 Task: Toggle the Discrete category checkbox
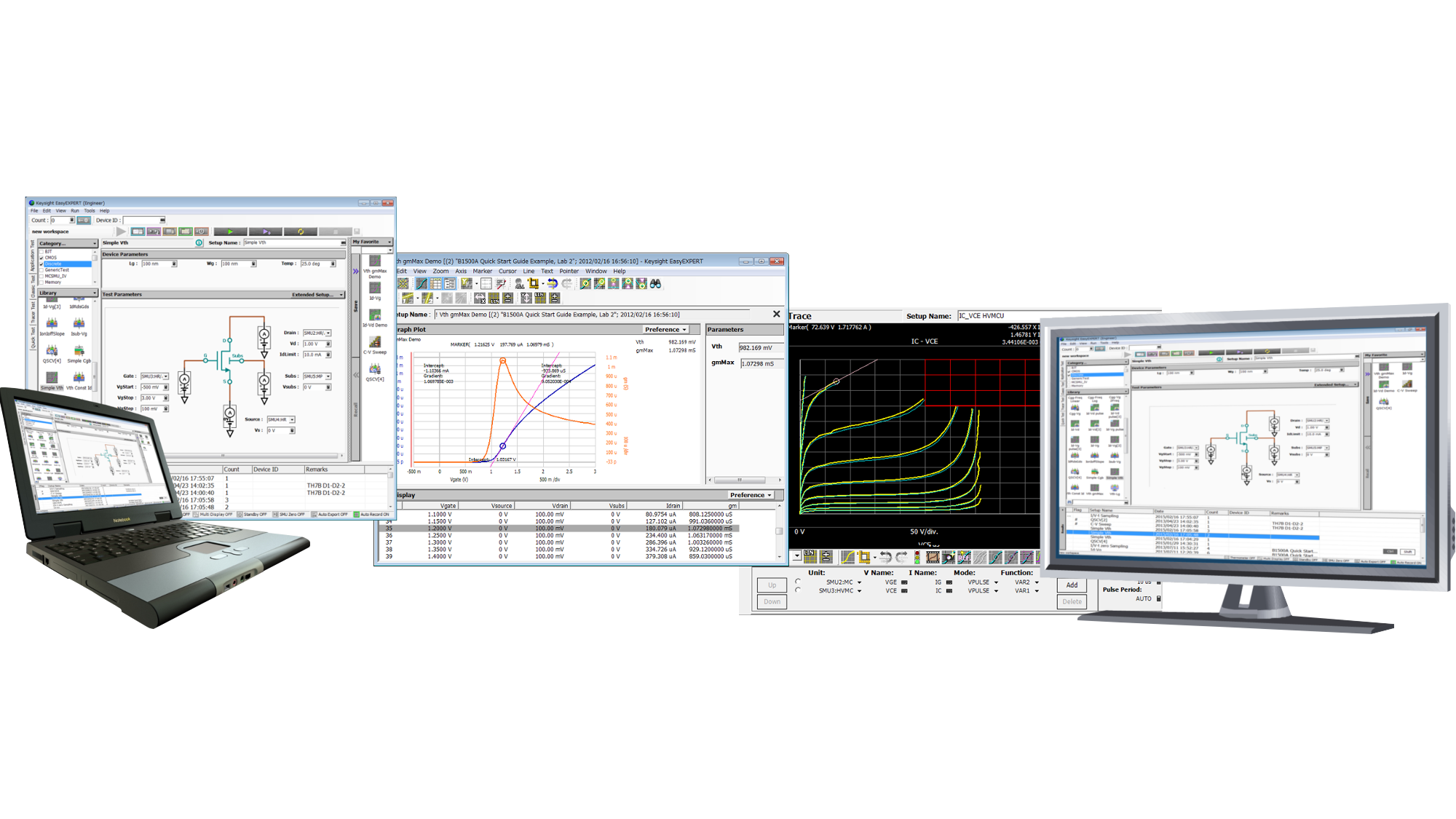point(42,264)
